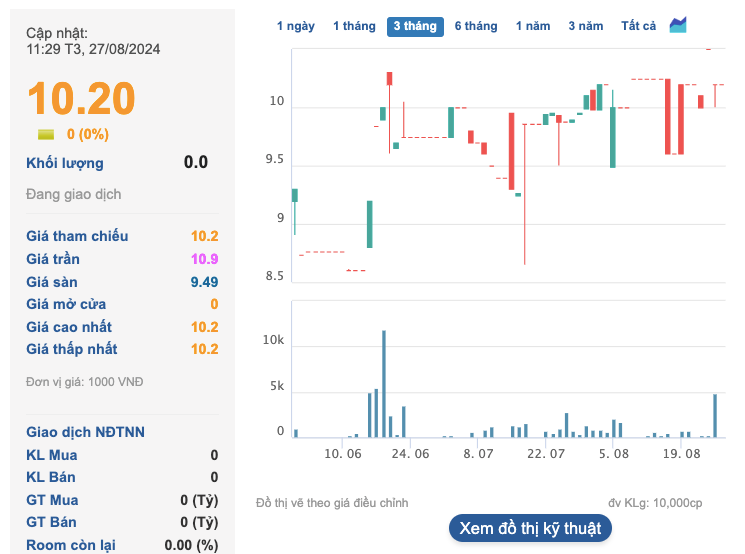This screenshot has height=554, width=745.
Task: Open Xem đồ thị kỹ thuật button
Action: [530, 528]
